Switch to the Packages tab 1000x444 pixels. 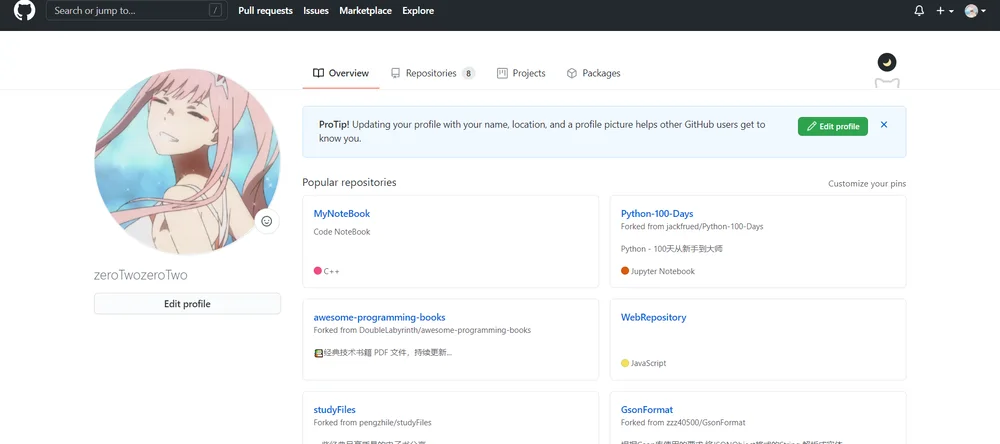coord(593,73)
